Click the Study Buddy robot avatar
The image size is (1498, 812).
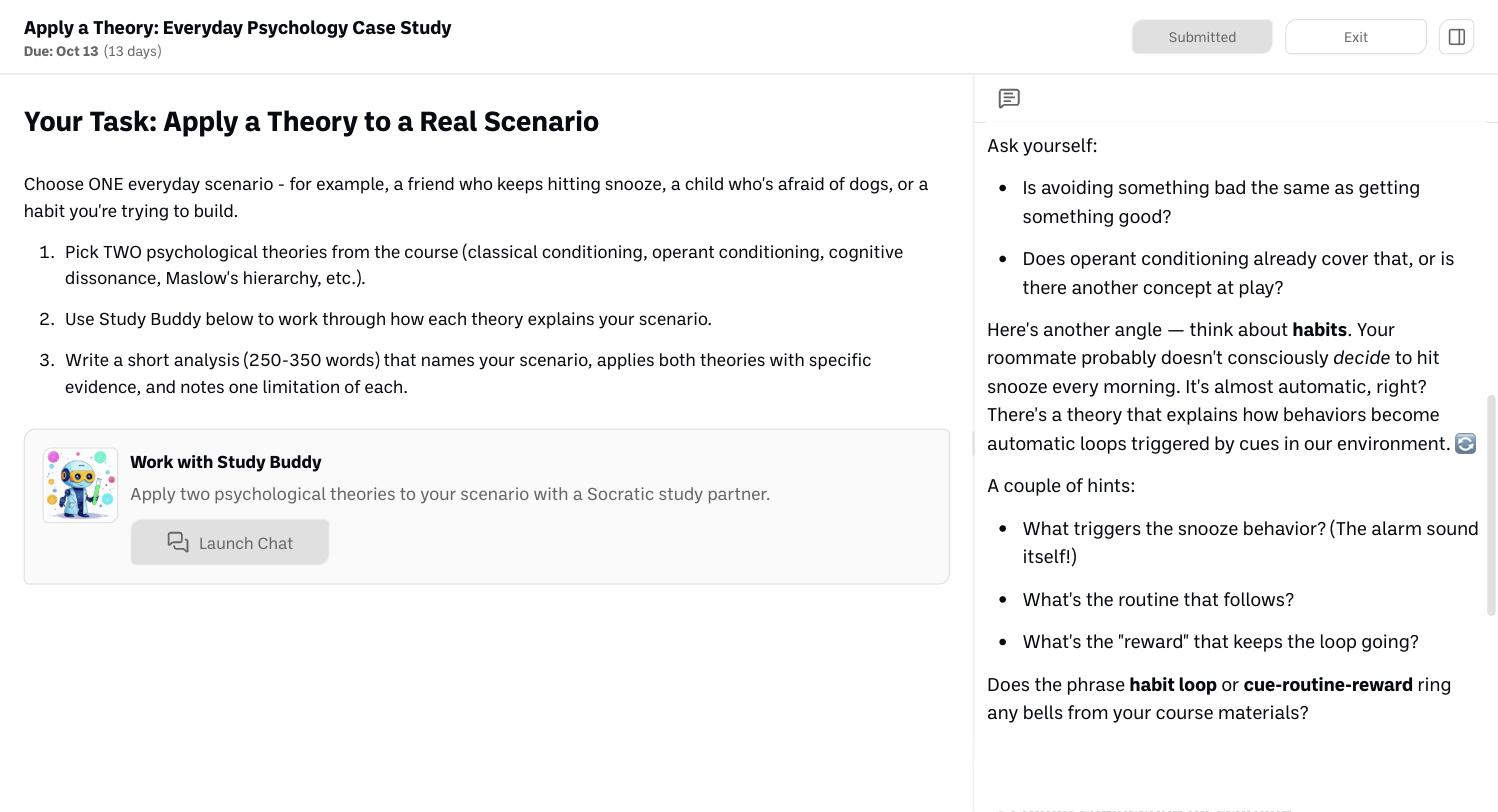click(80, 485)
